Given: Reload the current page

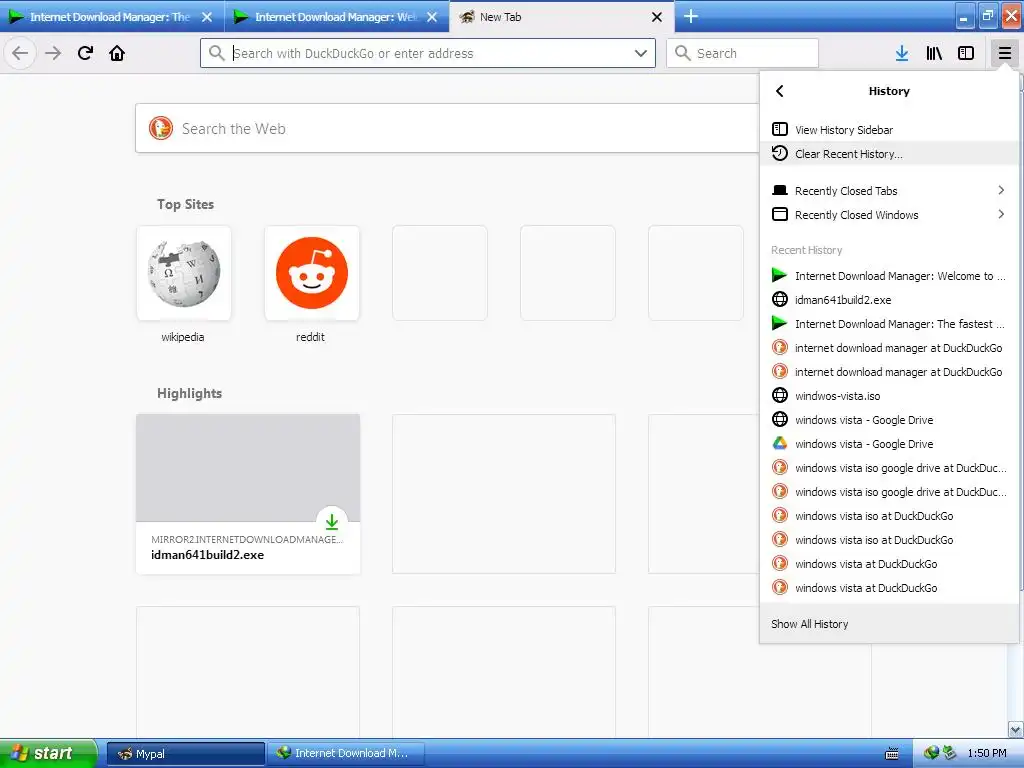Looking at the screenshot, I should click(85, 53).
